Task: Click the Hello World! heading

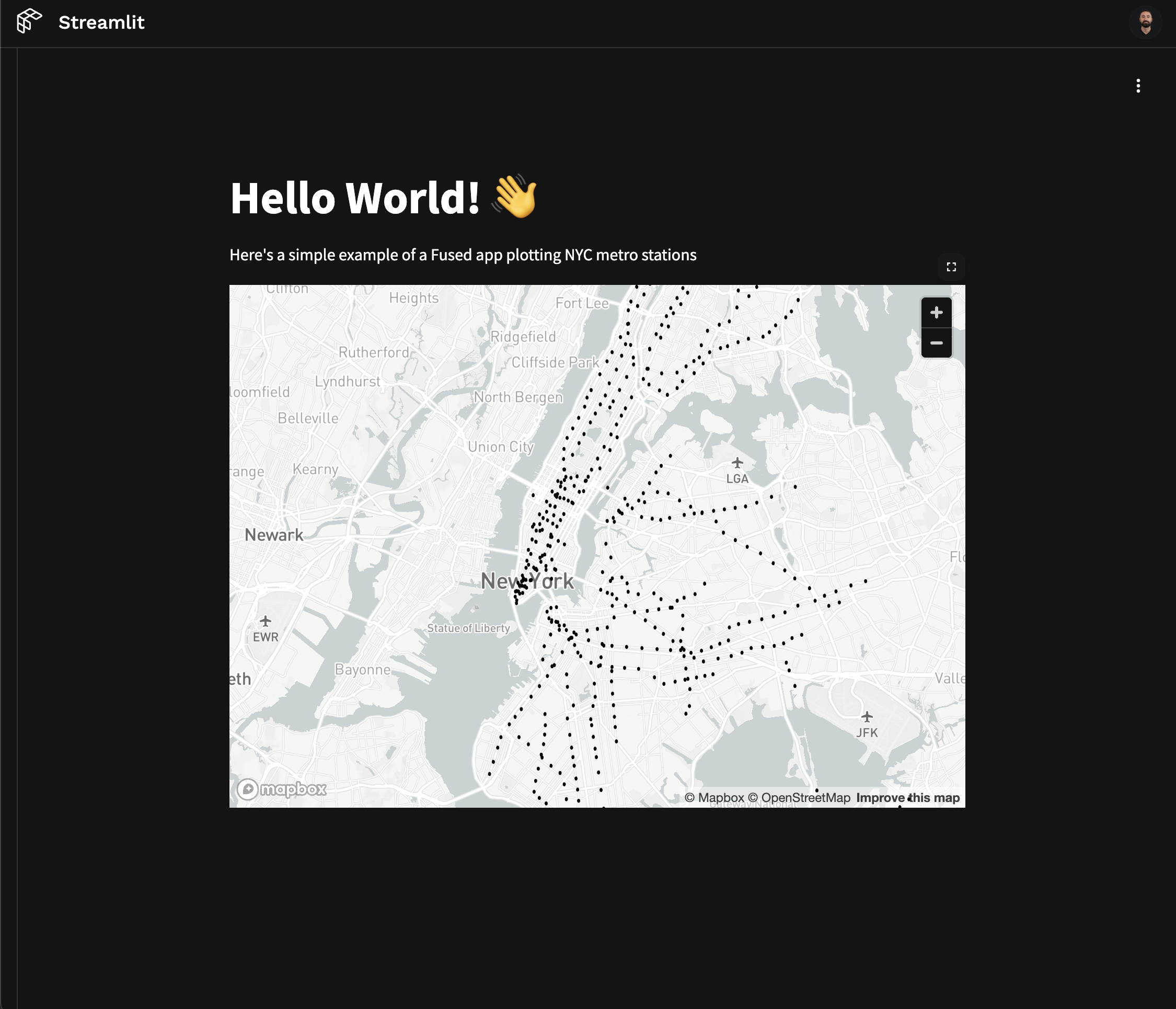Action: [355, 198]
